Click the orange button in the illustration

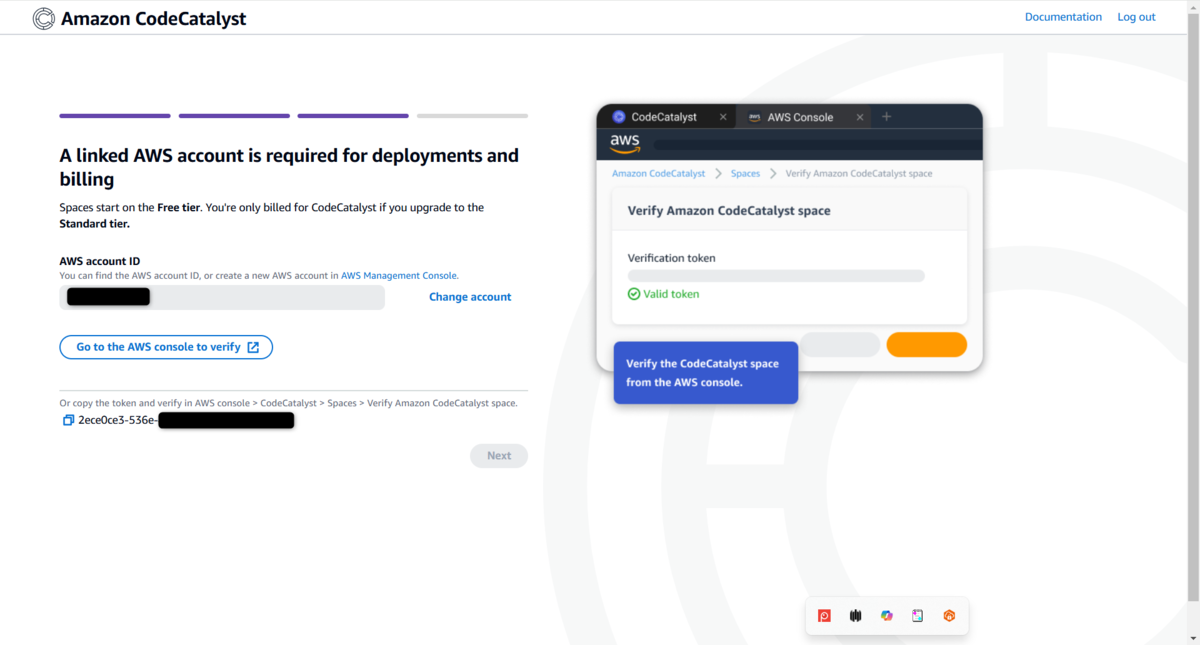926,345
